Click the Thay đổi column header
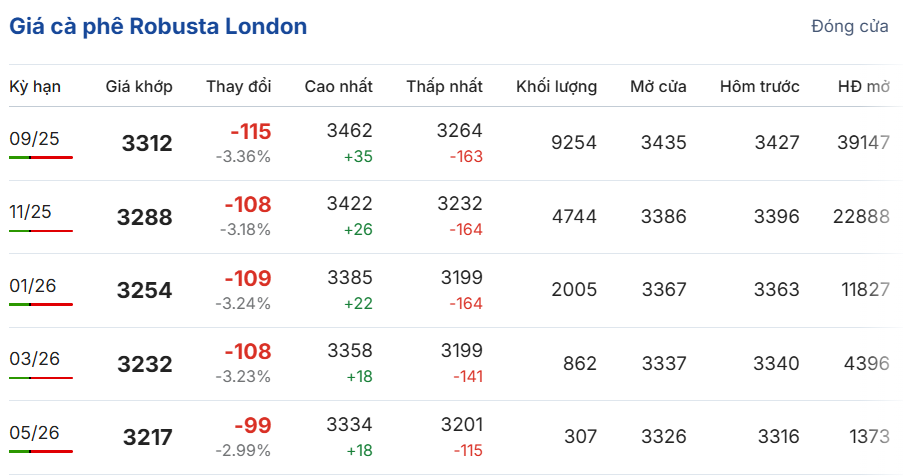 238,87
